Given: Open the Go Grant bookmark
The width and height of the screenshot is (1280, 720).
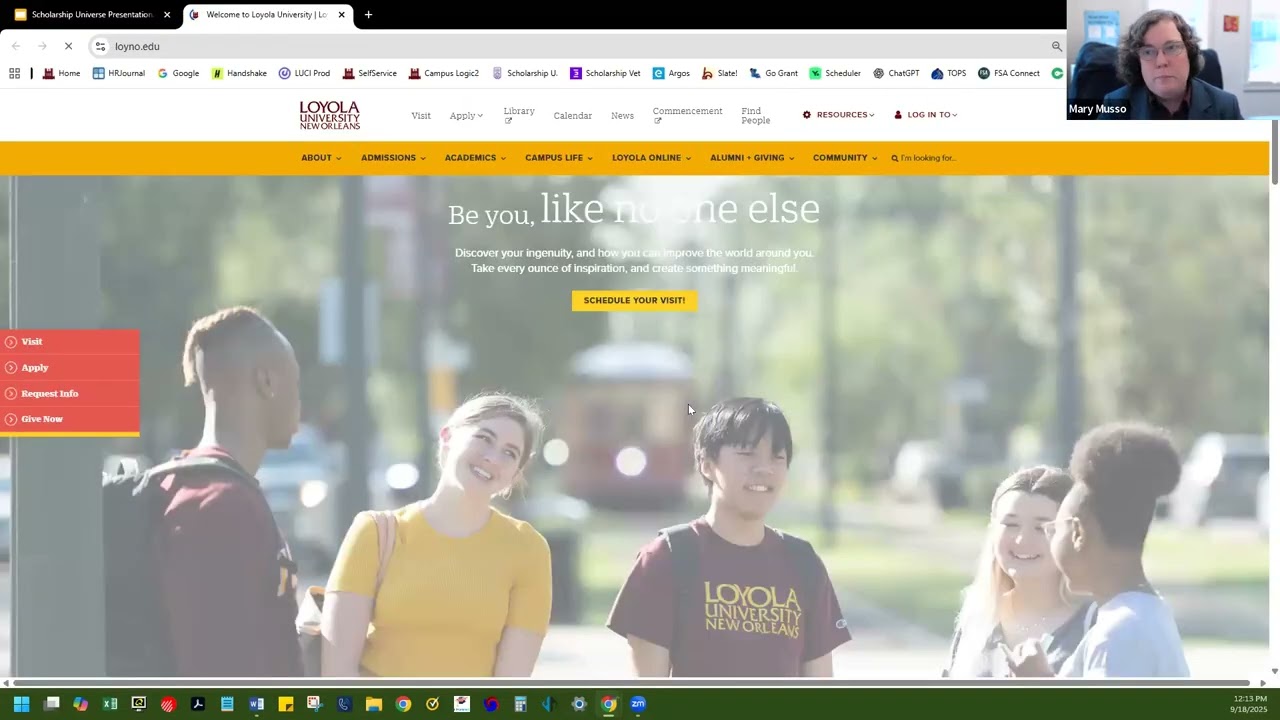Looking at the screenshot, I should [773, 73].
